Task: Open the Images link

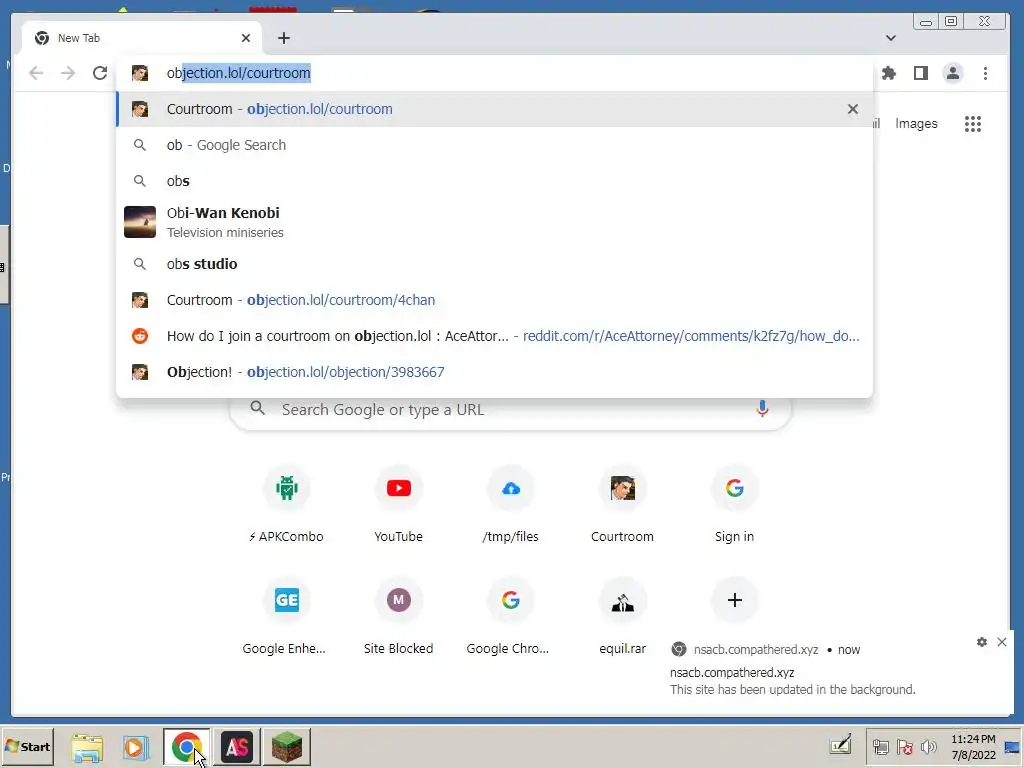Action: click(x=916, y=124)
